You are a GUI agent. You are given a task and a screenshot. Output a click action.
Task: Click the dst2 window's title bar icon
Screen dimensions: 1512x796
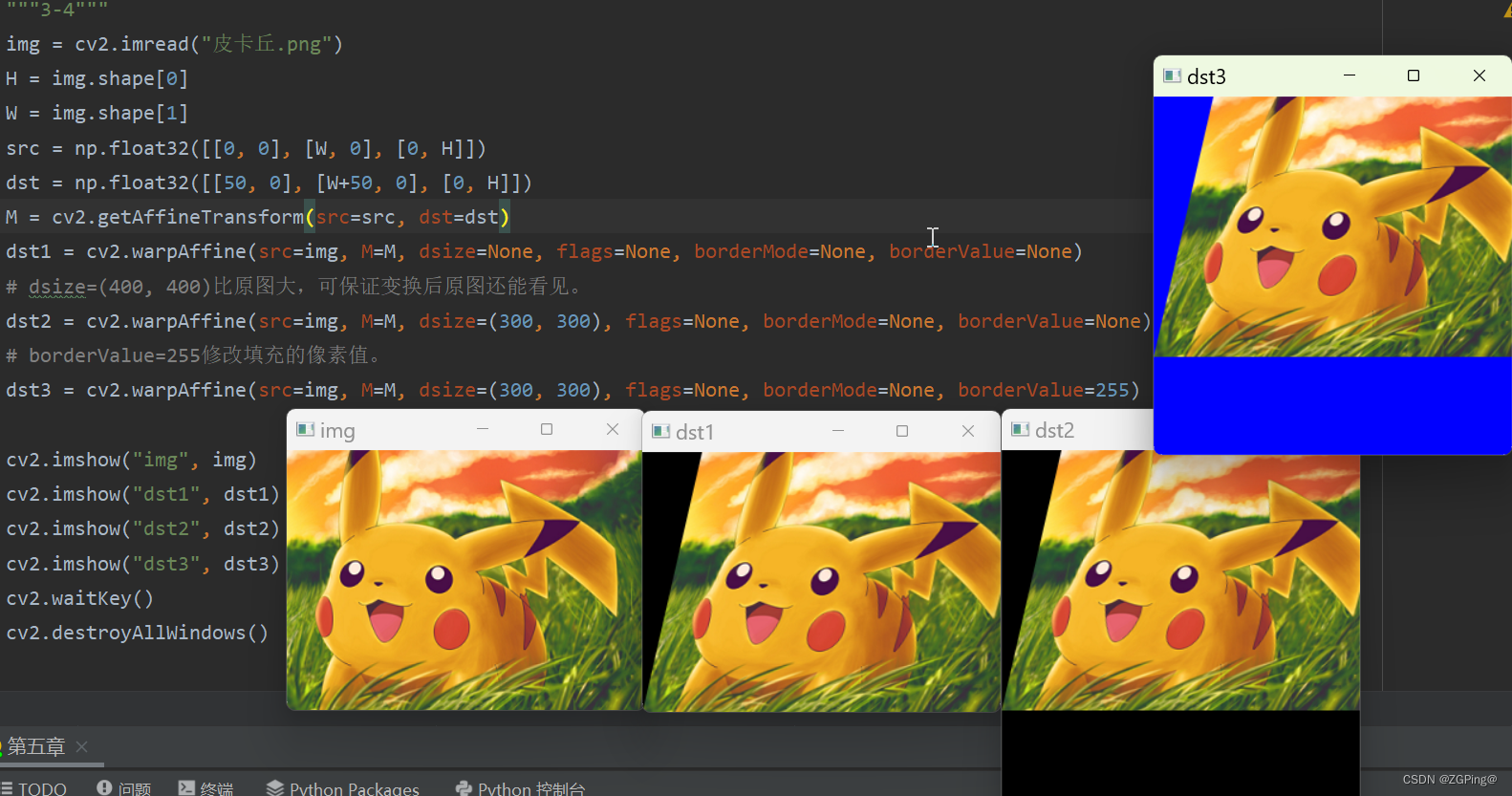coord(1021,430)
